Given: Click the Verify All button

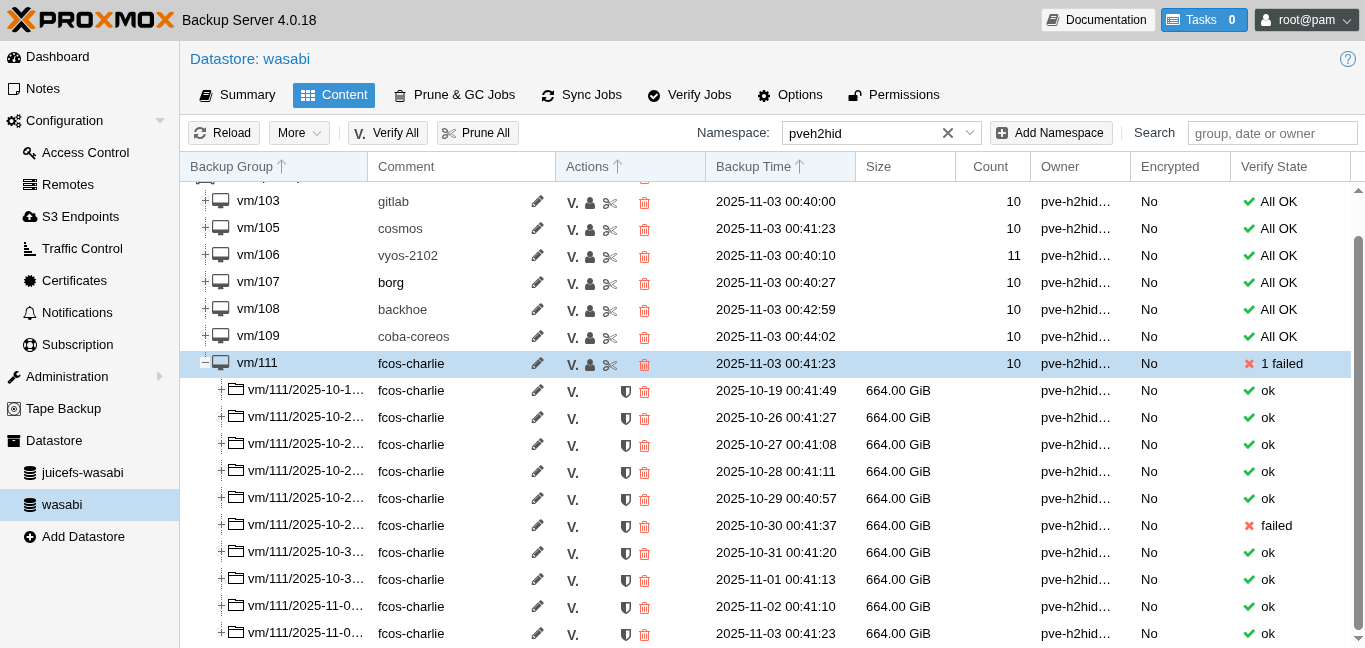Looking at the screenshot, I should pos(387,132).
